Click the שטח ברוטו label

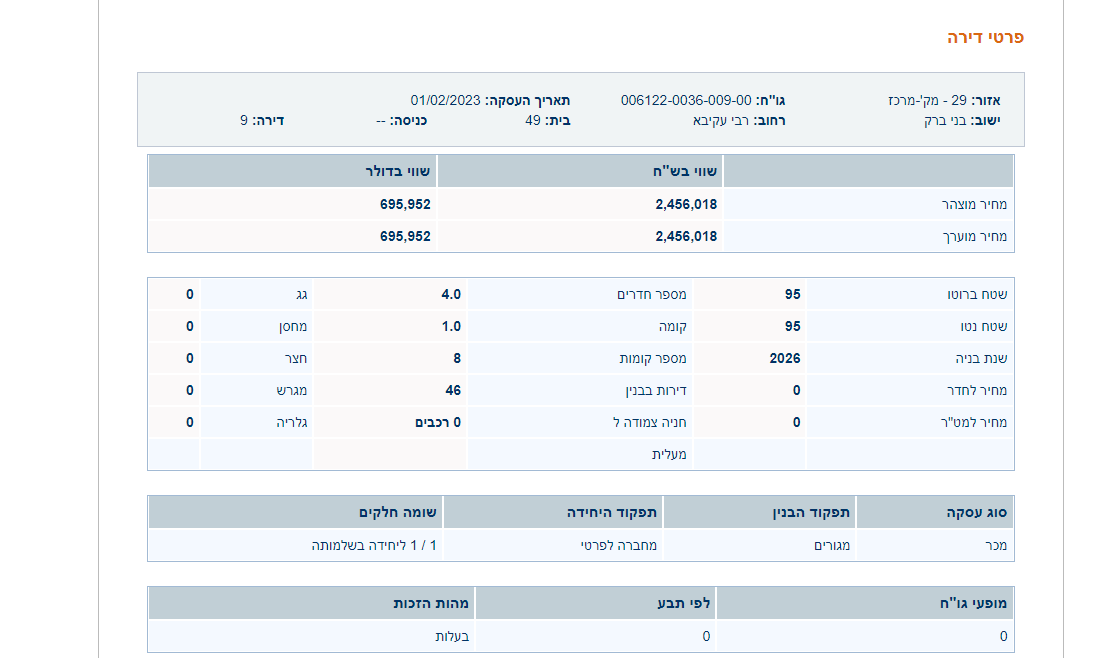click(977, 294)
